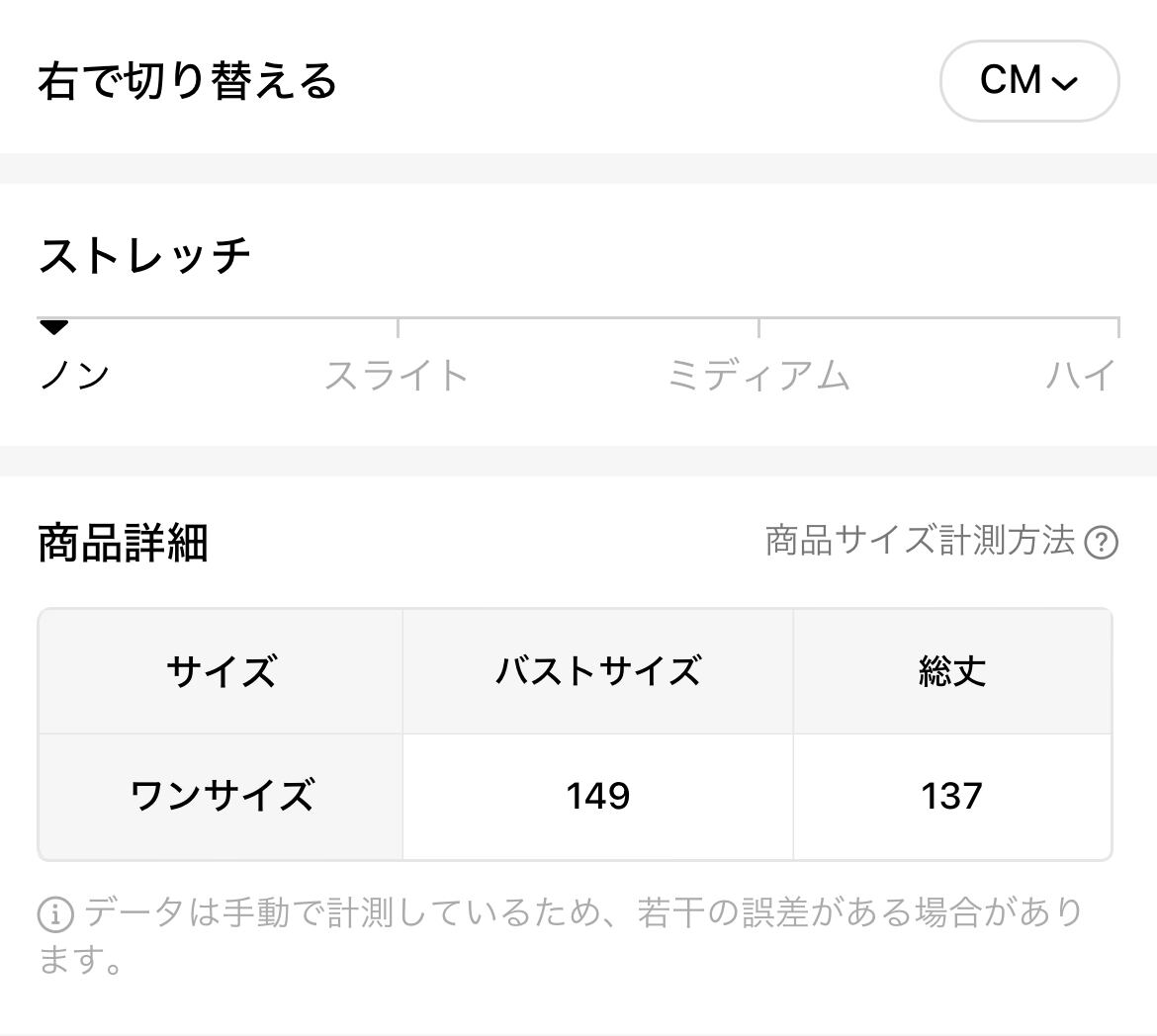
Task: Click the ストレッチ section heading
Action: [x=144, y=255]
